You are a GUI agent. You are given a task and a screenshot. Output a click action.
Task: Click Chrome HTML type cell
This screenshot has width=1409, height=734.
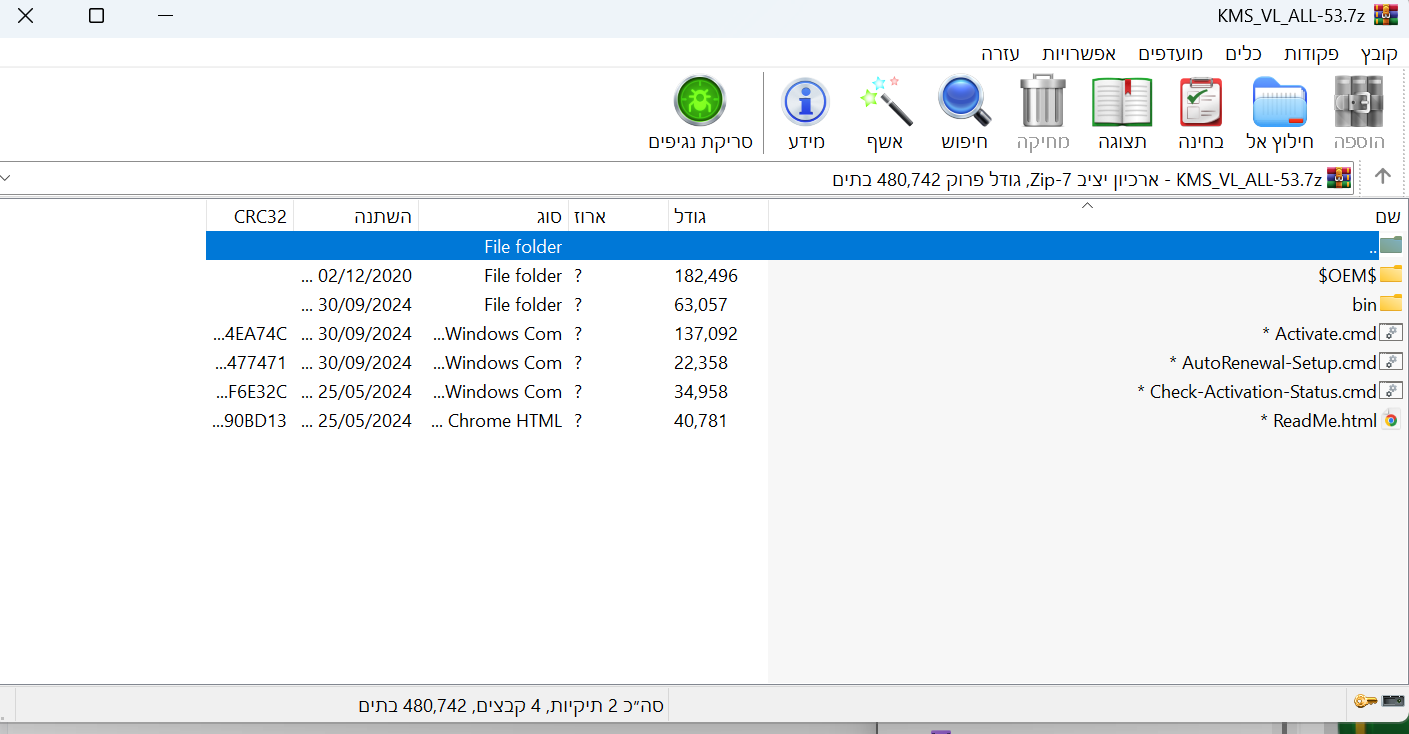coord(497,421)
